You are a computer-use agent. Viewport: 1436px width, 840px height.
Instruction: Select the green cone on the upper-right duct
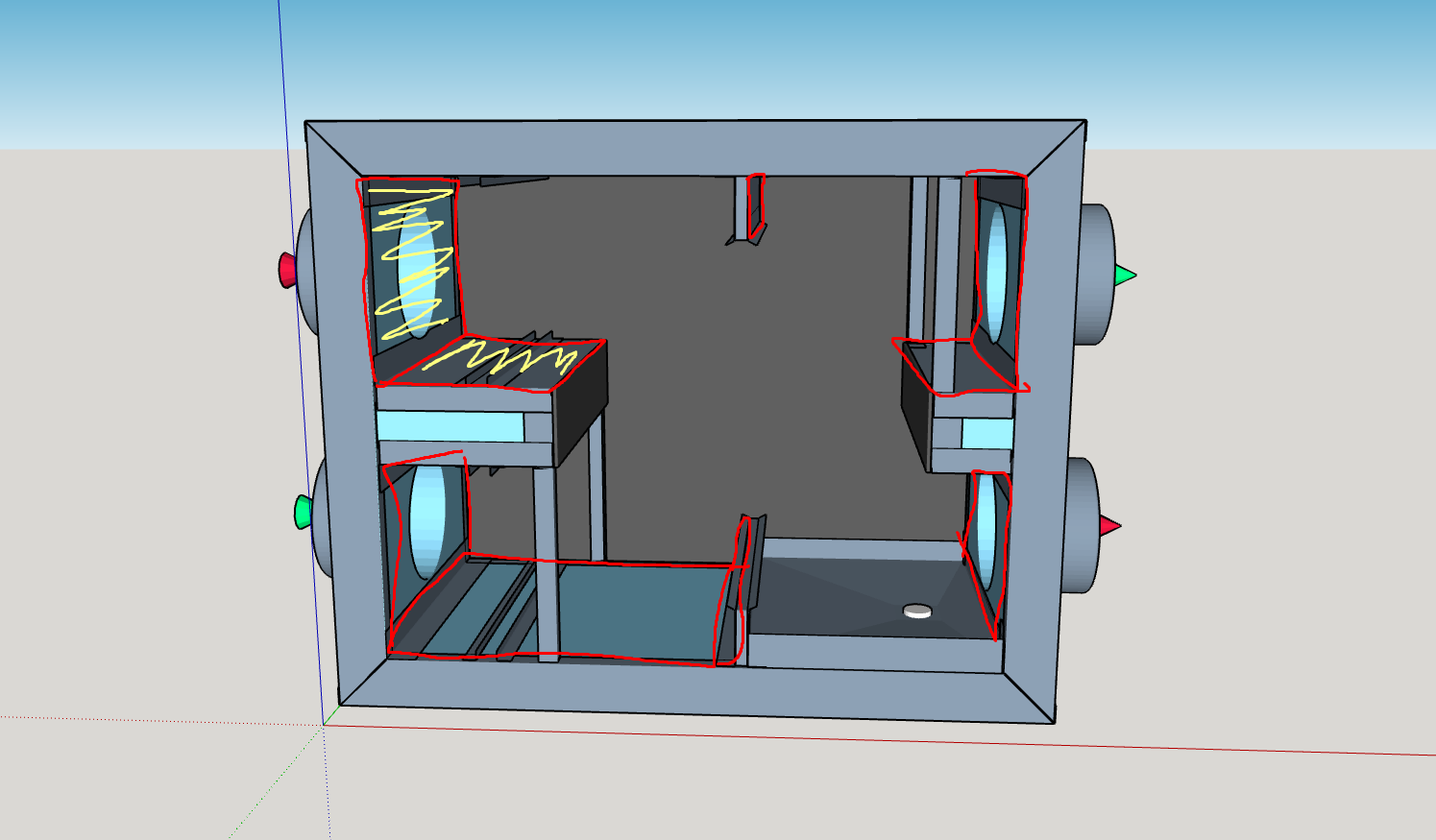click(1125, 276)
